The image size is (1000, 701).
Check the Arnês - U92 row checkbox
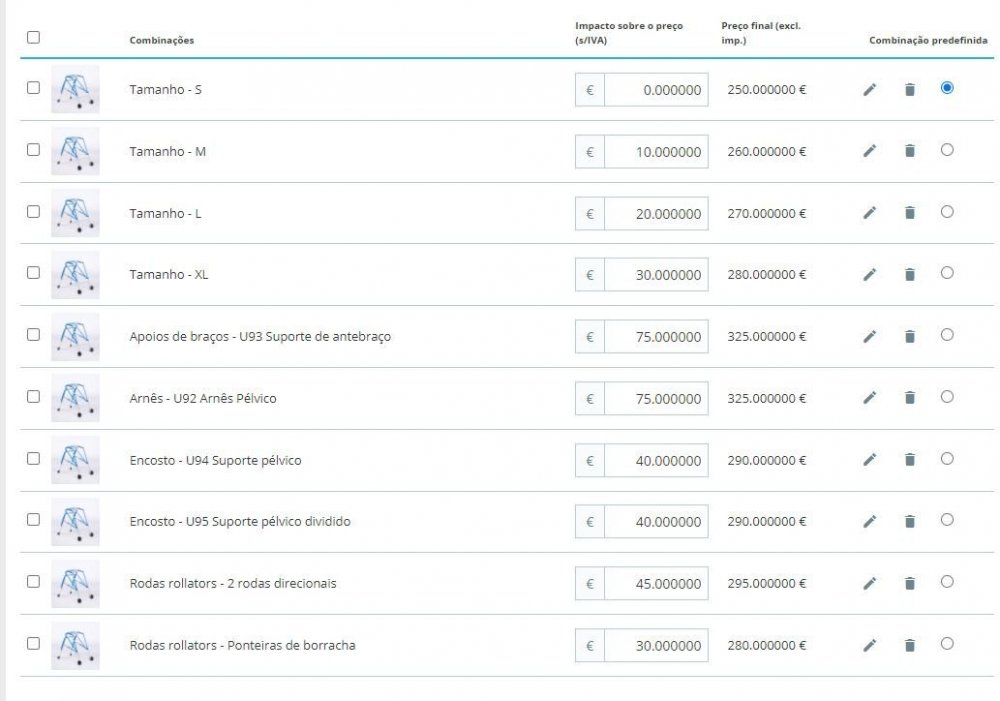(x=33, y=396)
